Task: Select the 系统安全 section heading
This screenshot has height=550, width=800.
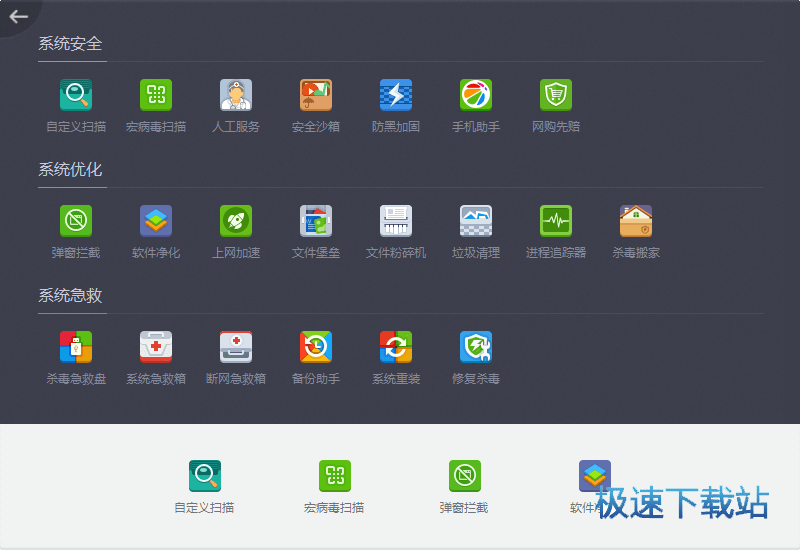Action: click(x=70, y=43)
